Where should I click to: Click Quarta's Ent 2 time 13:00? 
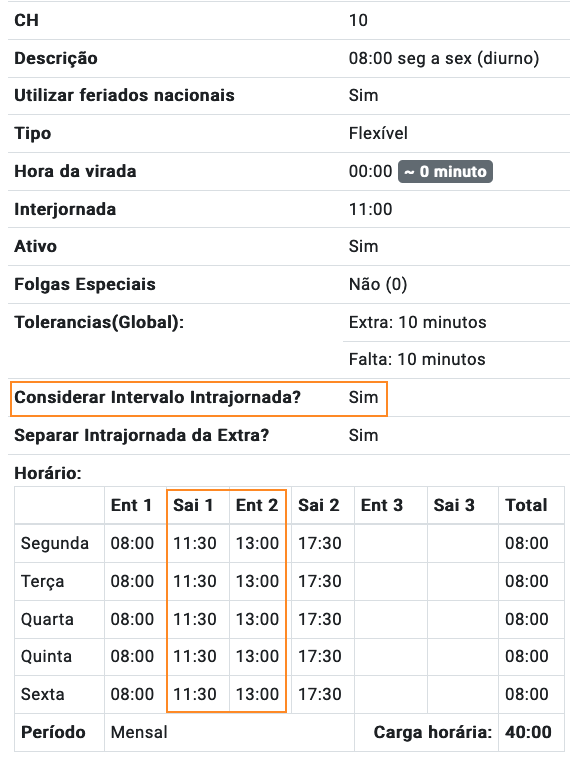pos(257,619)
